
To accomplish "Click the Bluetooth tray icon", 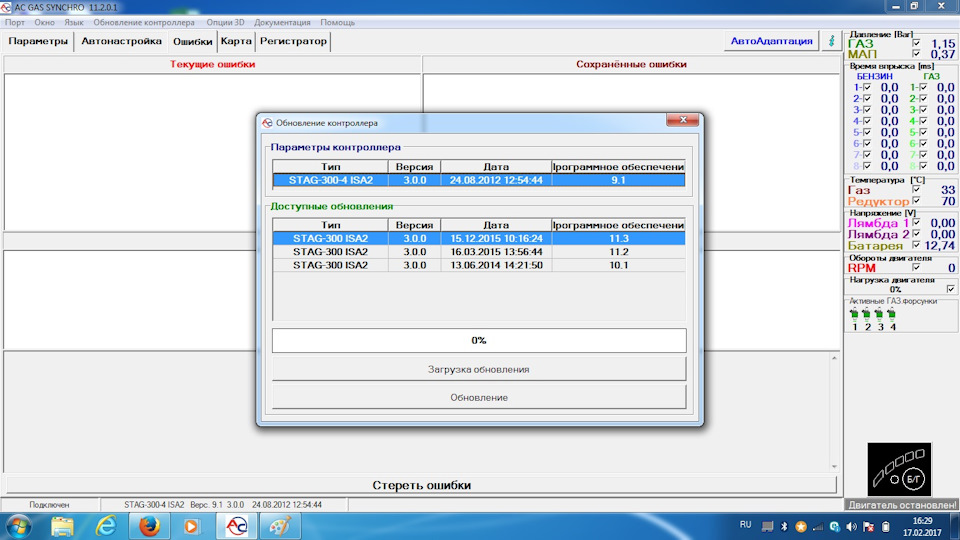I will [784, 527].
